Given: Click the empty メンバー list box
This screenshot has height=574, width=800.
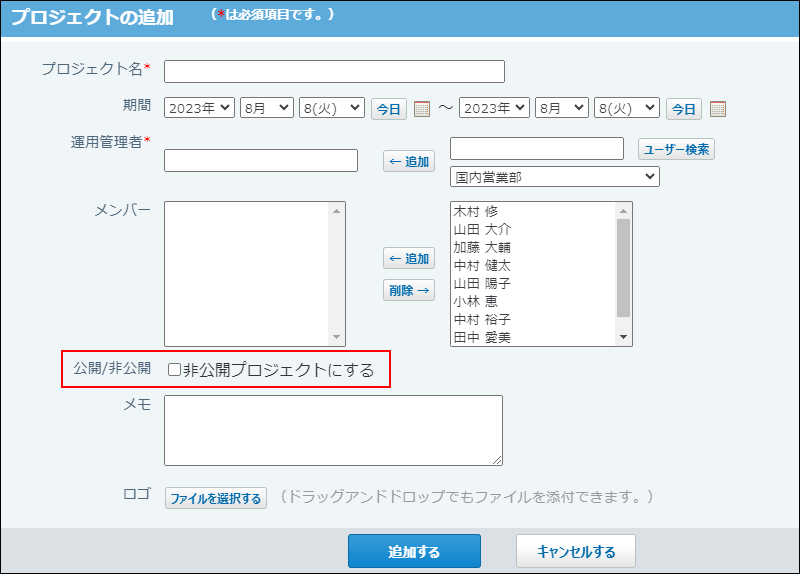Looking at the screenshot, I should (x=247, y=274).
